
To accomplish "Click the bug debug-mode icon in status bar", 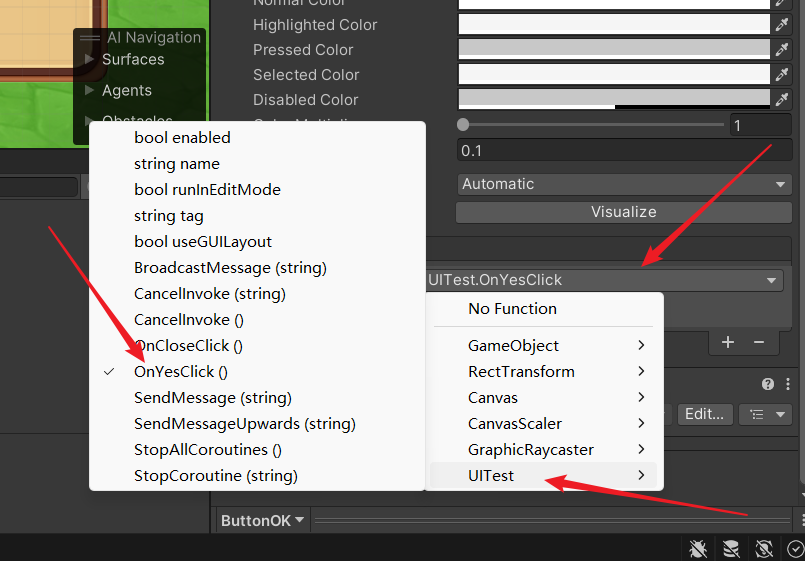I will (x=698, y=548).
